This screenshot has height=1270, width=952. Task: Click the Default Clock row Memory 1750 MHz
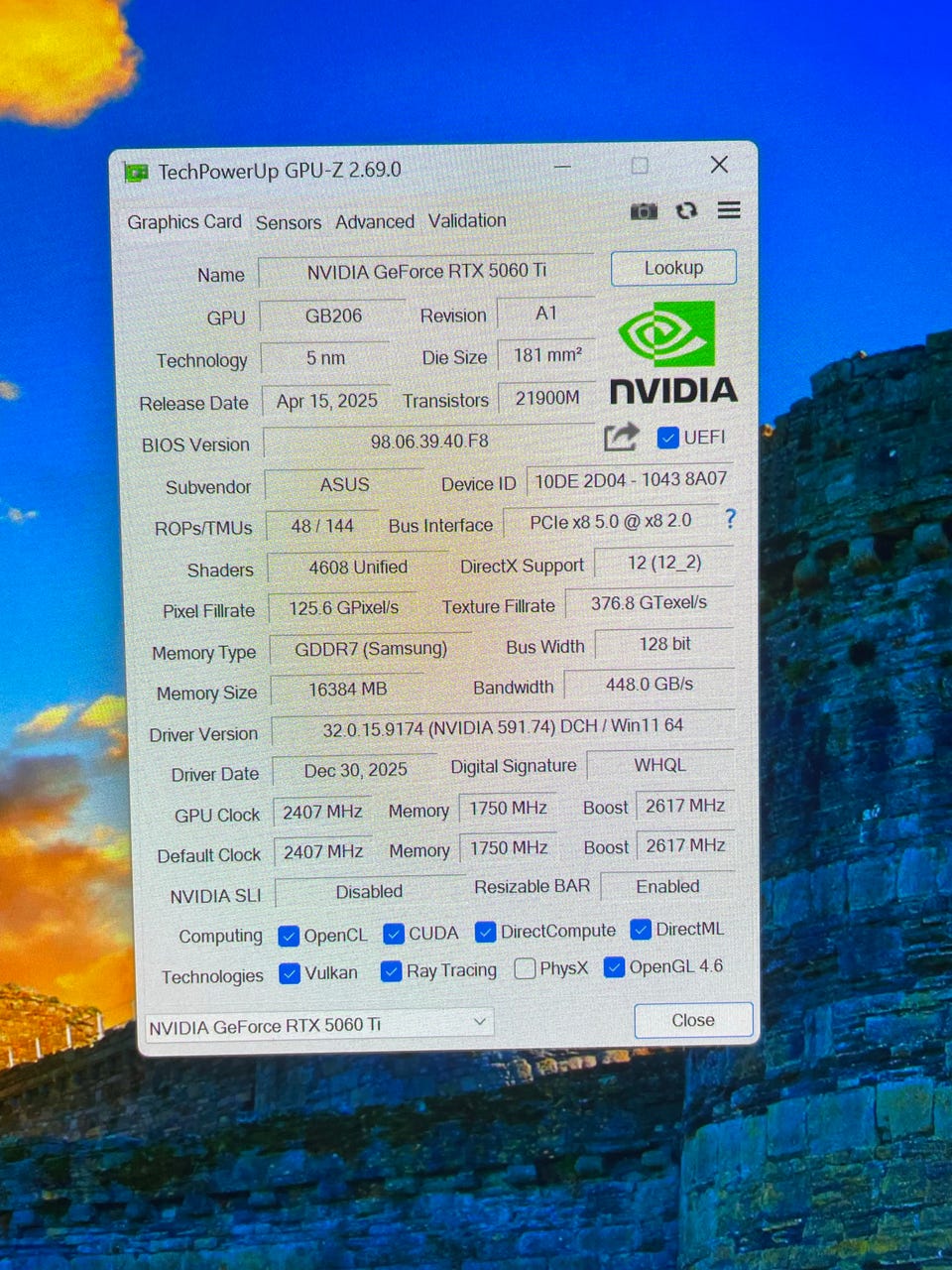coord(509,848)
